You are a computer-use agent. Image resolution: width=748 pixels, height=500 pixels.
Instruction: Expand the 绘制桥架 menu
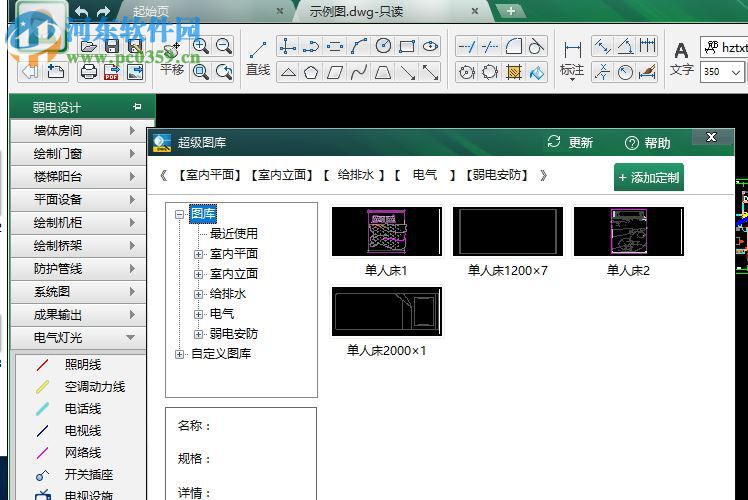[x=78, y=246]
